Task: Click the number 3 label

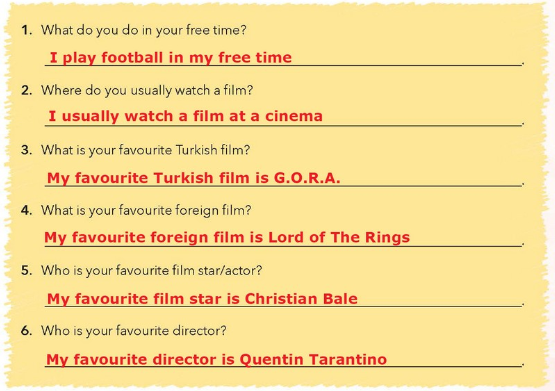Action: pos(27,150)
